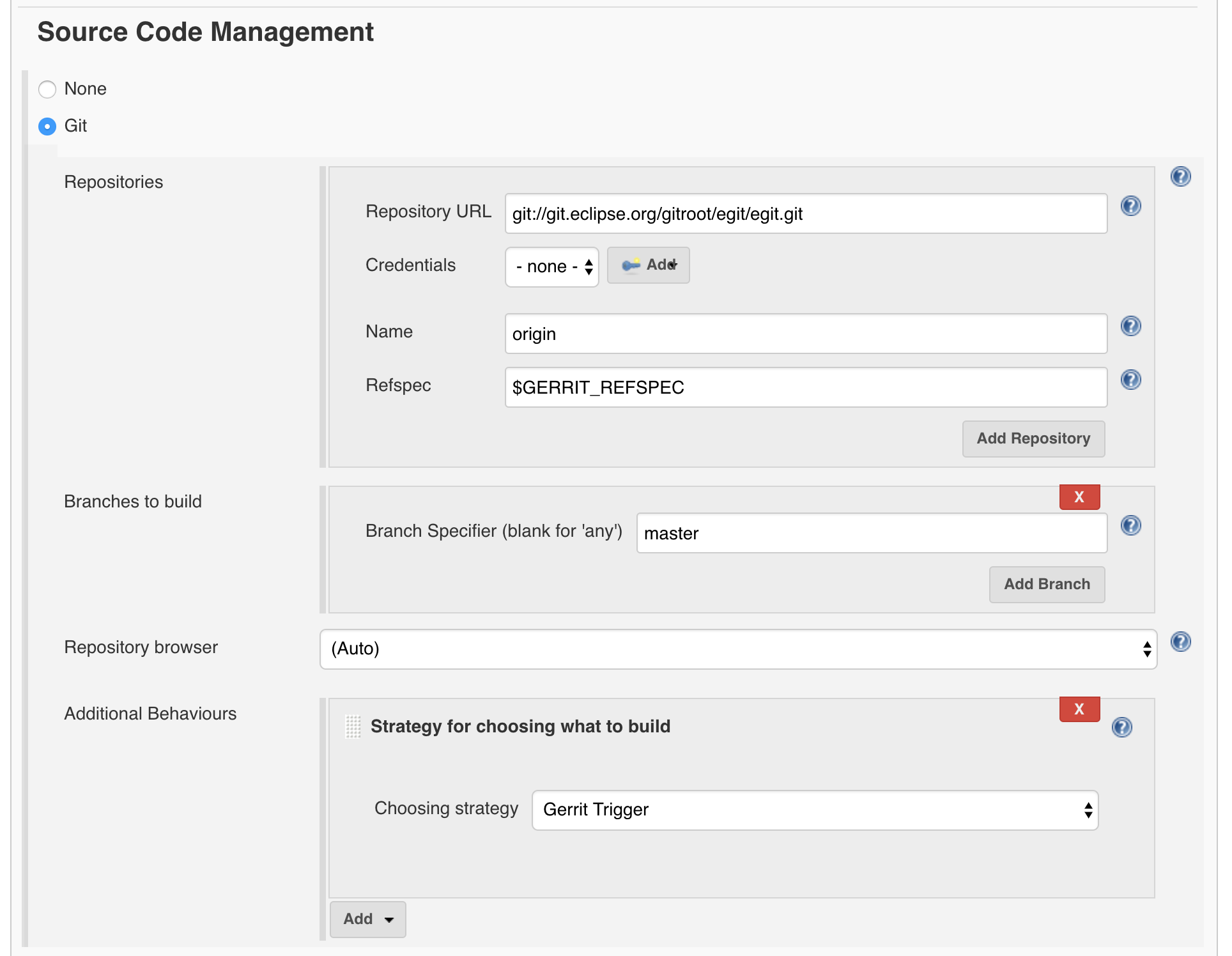Click the Branch Specifier (blank for 'any') label

pos(493,531)
